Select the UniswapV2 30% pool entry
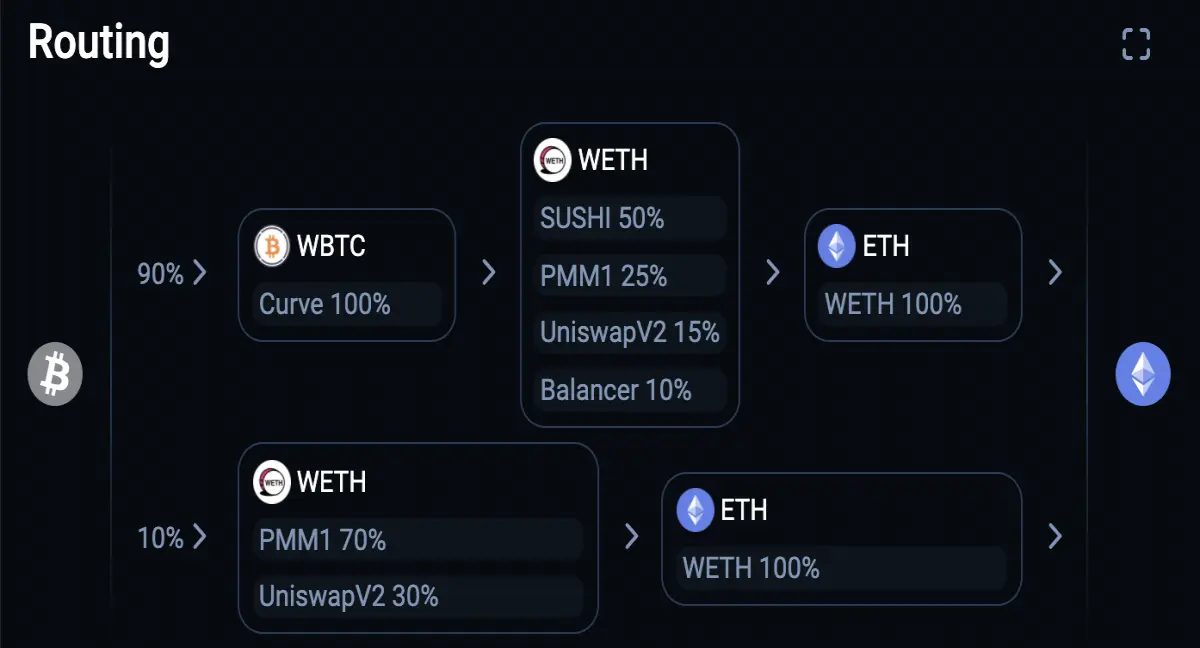This screenshot has height=648, width=1200. tap(418, 597)
